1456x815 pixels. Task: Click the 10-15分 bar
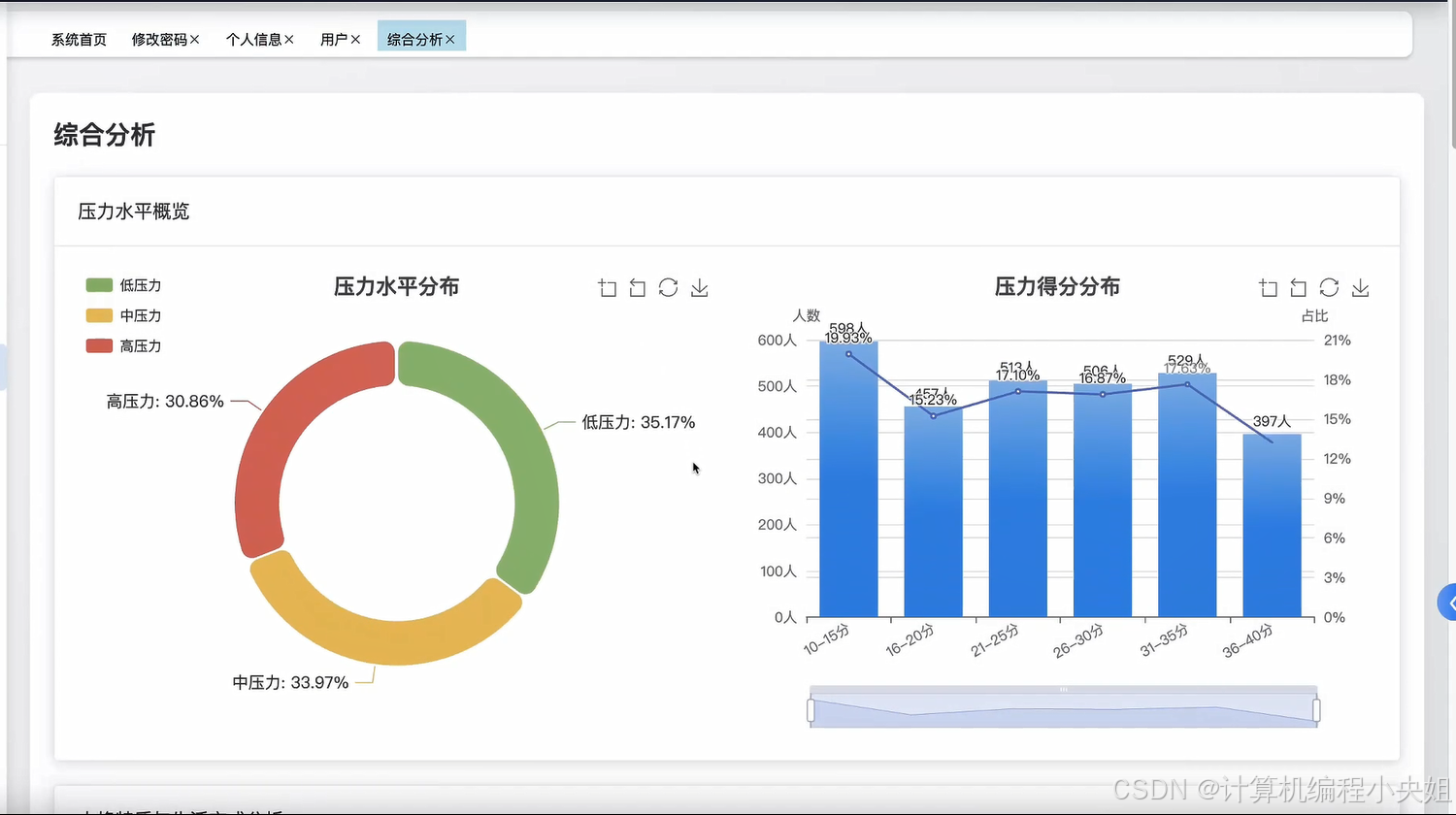[848, 479]
